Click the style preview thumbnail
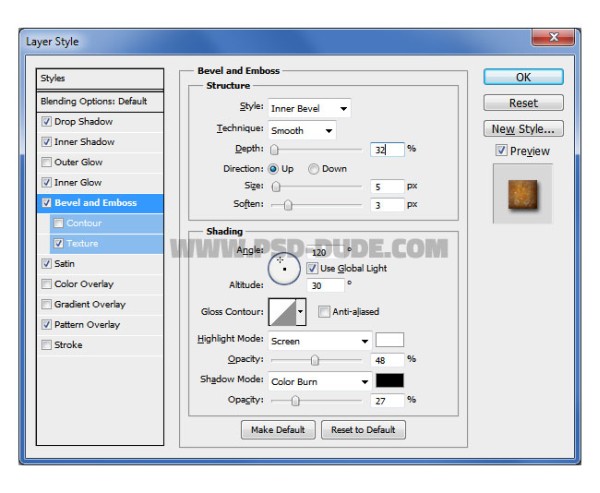This screenshot has width=600, height=493. 522,194
